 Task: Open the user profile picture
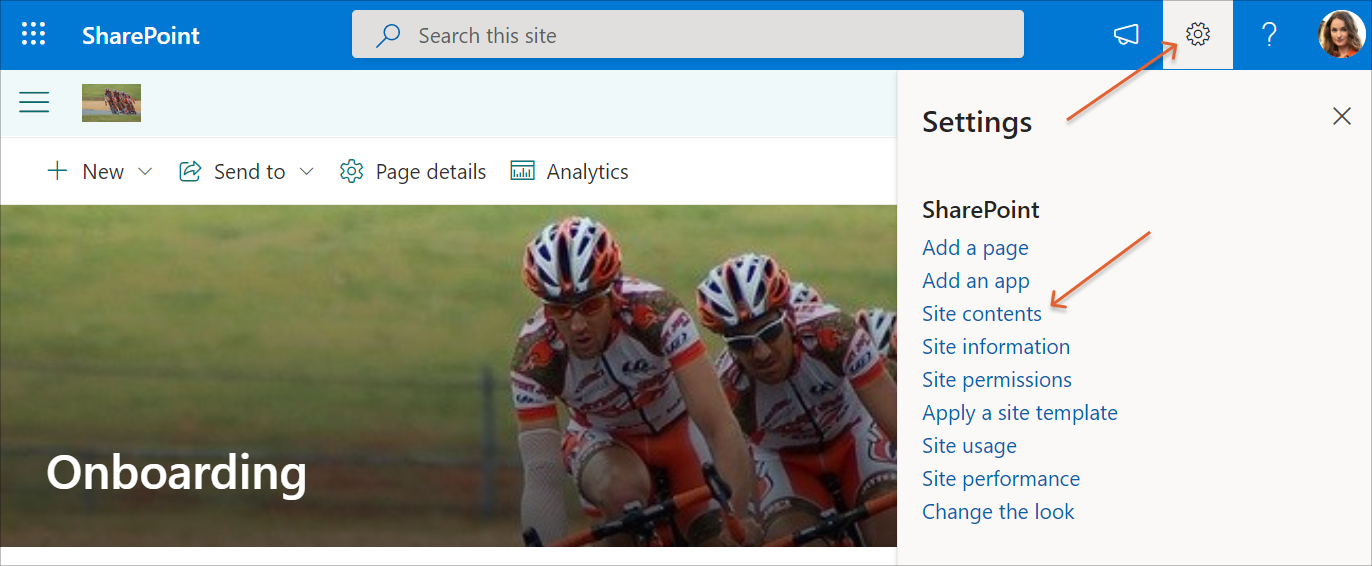point(1340,35)
